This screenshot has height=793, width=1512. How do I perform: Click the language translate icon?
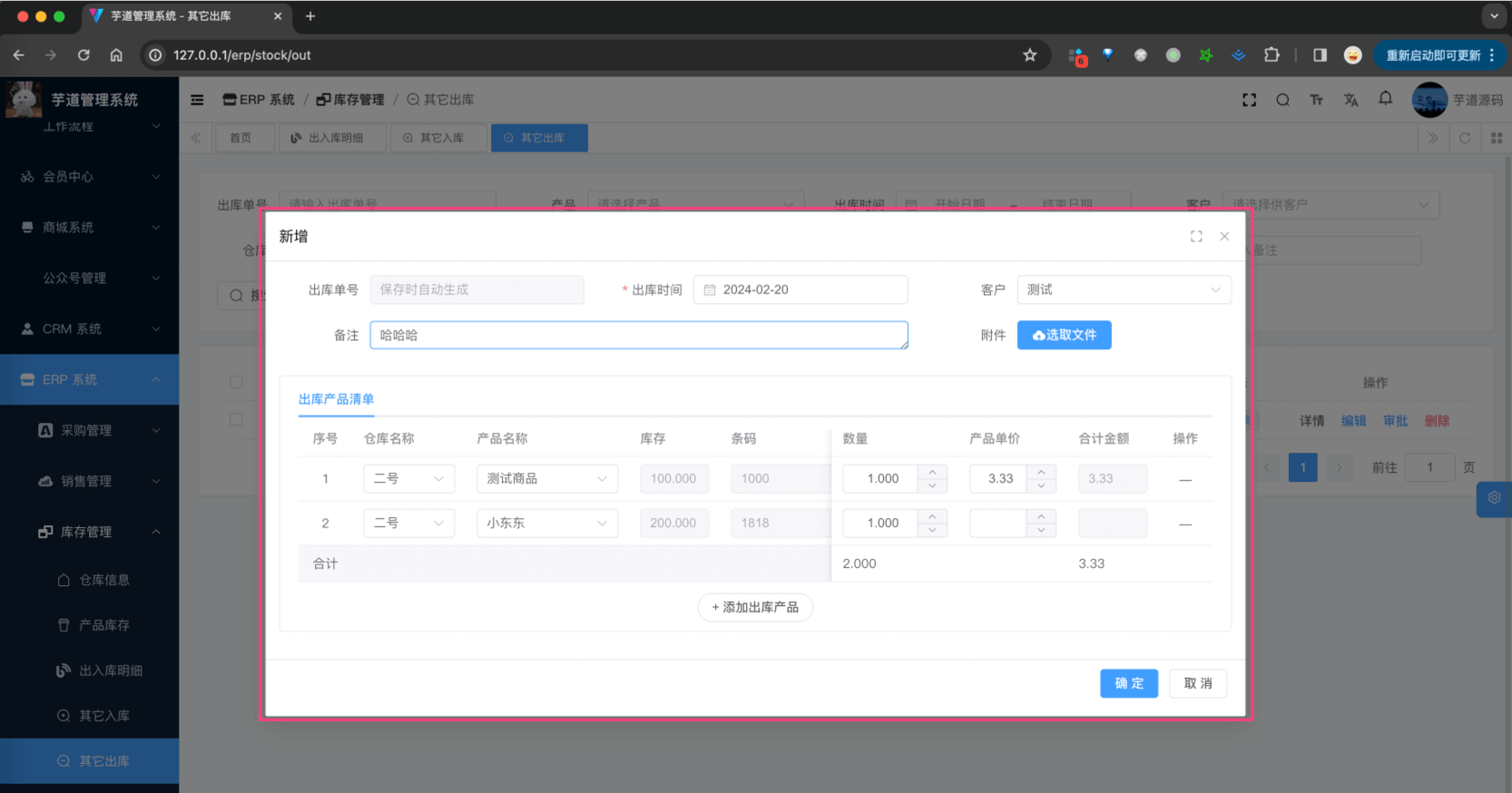(x=1350, y=100)
